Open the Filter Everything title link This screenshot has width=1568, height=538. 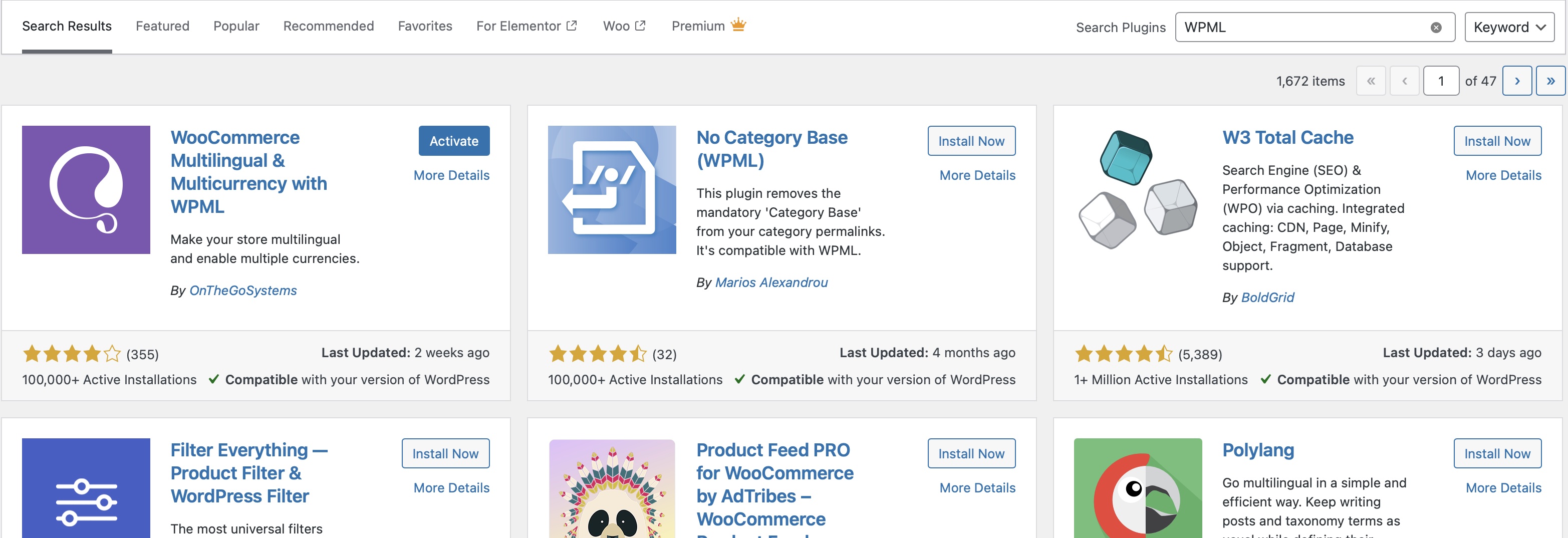[249, 473]
